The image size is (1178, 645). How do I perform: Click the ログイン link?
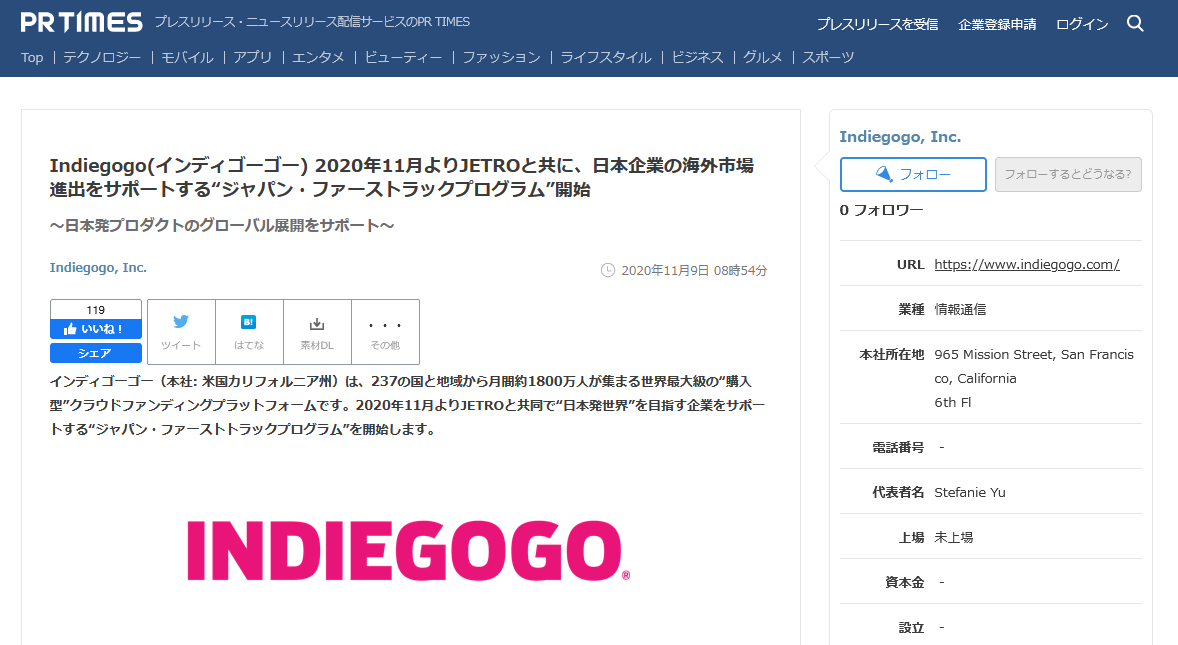1082,24
